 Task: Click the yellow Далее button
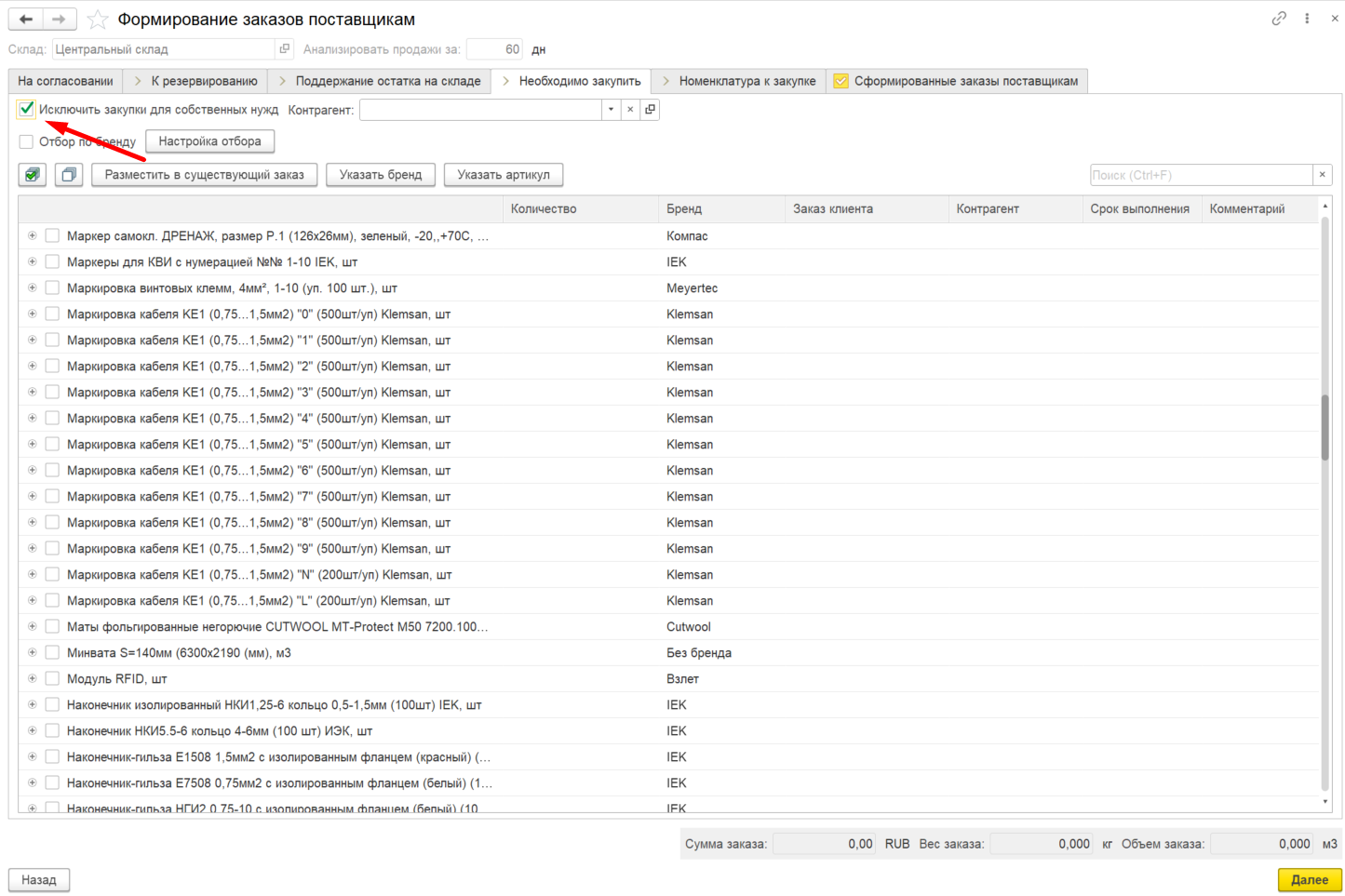[x=1310, y=880]
